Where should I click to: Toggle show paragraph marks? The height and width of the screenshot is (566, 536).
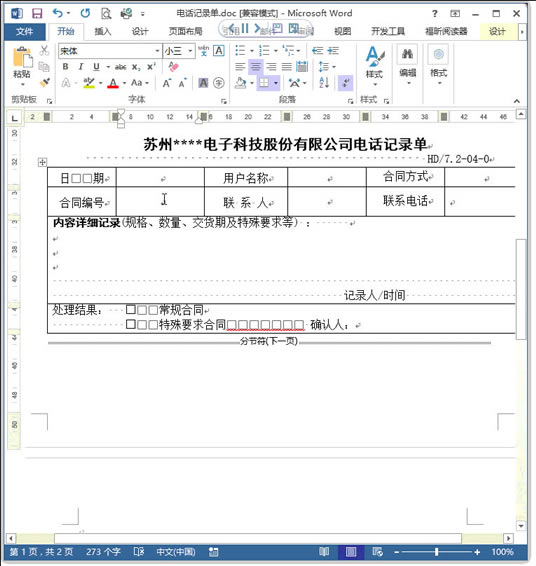coord(345,83)
